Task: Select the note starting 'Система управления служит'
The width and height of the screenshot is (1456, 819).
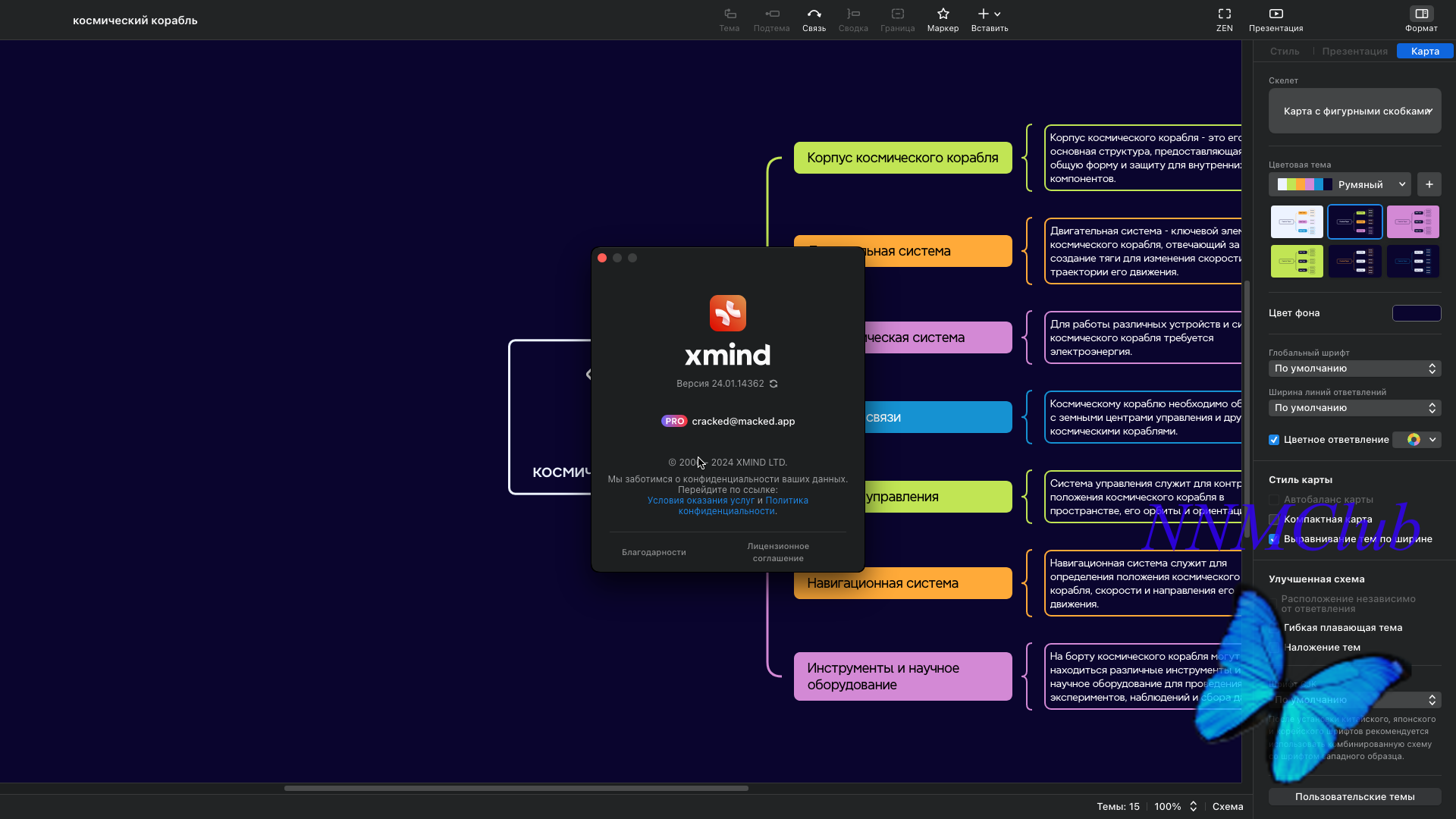Action: coord(1143,497)
